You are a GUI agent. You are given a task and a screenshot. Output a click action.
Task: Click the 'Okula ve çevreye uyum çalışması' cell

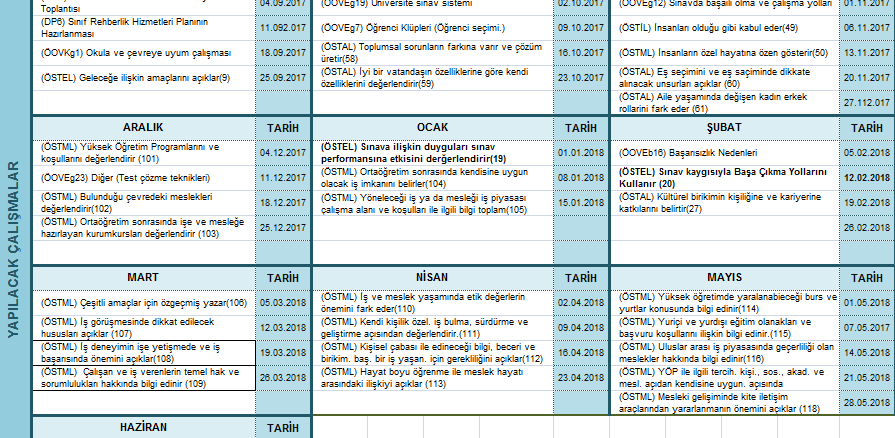pyautogui.click(x=143, y=52)
